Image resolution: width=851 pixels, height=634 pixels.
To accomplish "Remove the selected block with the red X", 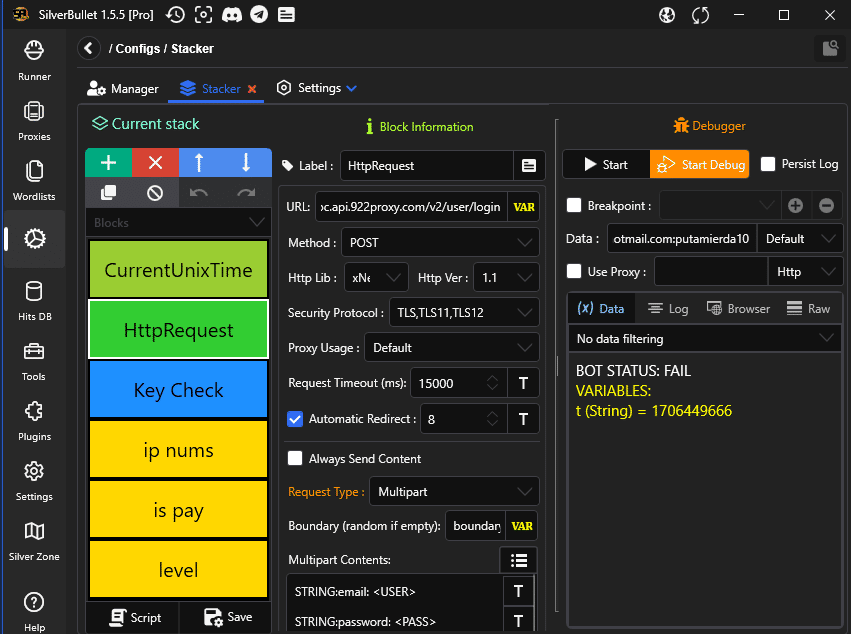I will 155,163.
